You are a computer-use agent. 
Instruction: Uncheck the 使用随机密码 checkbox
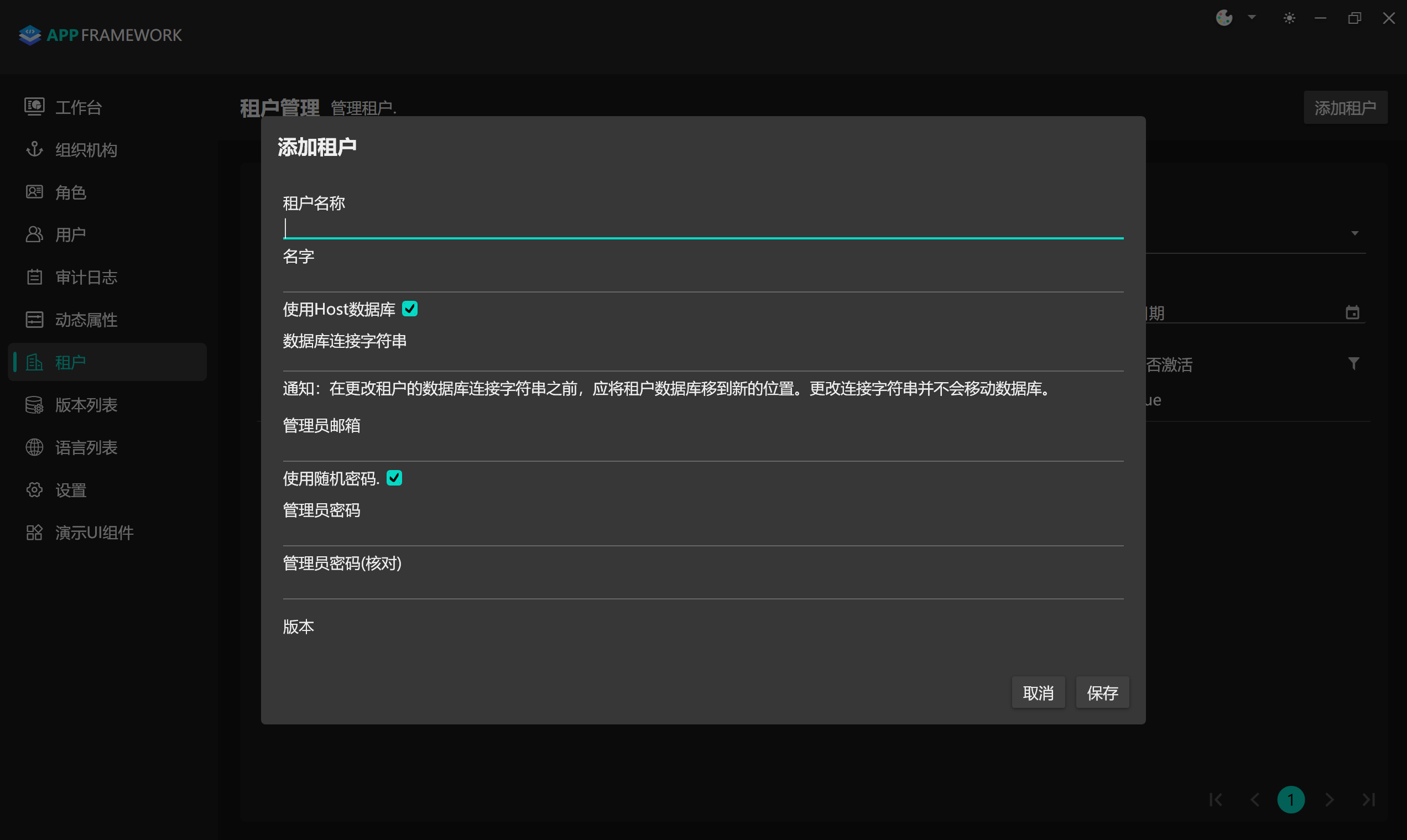[x=394, y=478]
